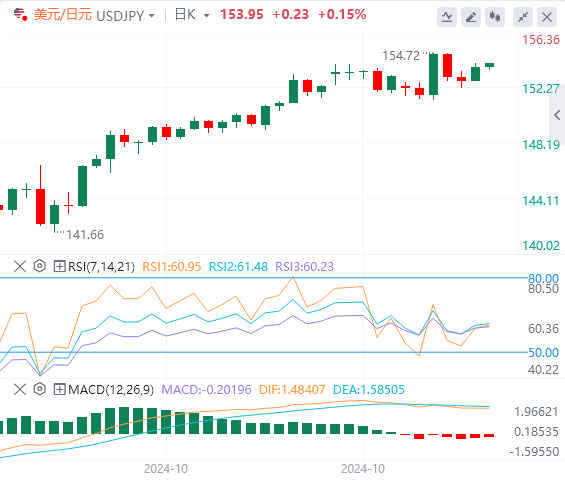Expand RSI panel with plus box
Viewport: 565px width, 481px height.
59,267
